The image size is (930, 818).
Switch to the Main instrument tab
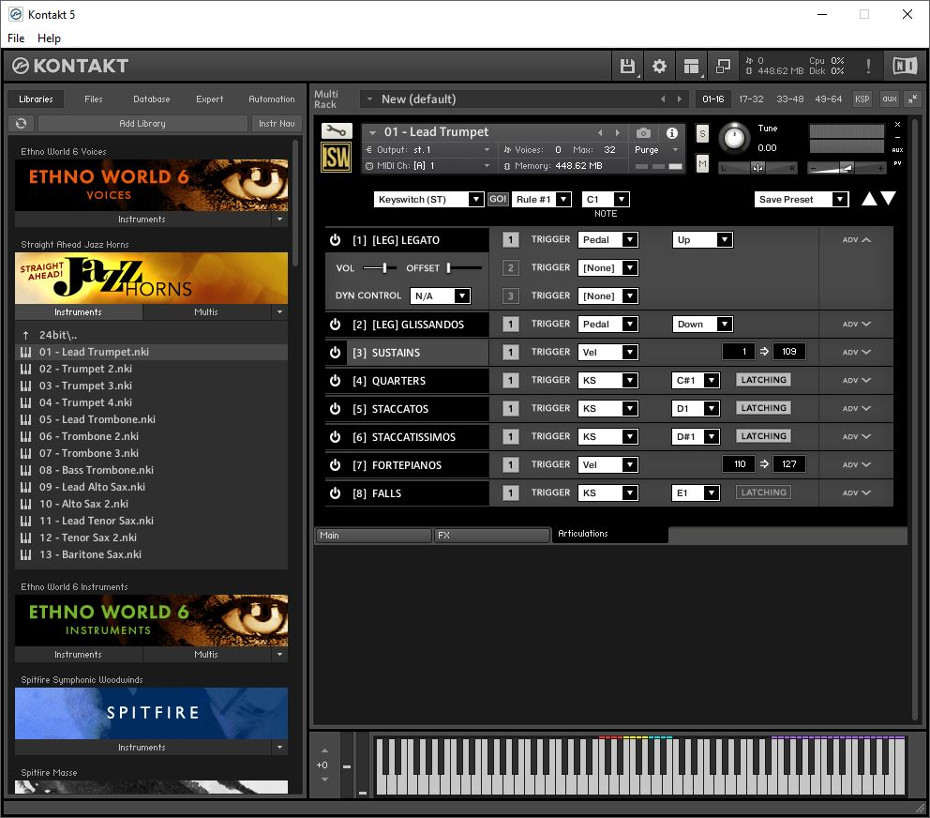coord(373,535)
